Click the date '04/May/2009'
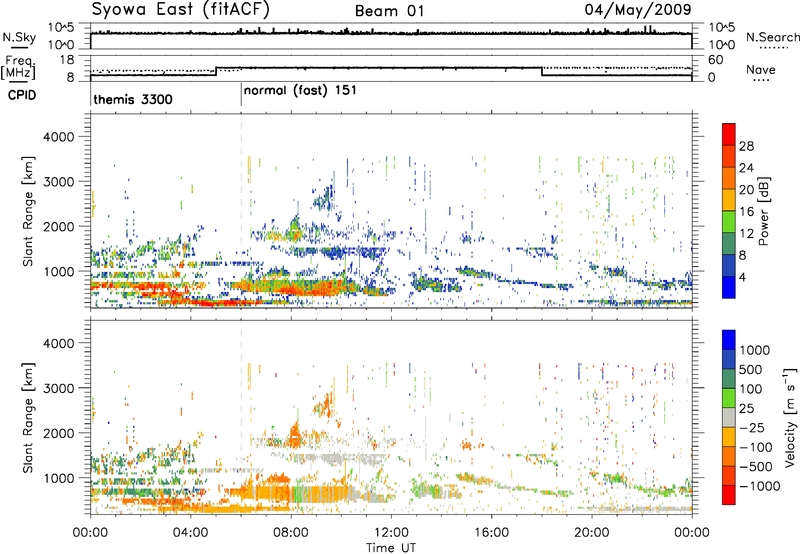800x554 pixels. coord(638,10)
